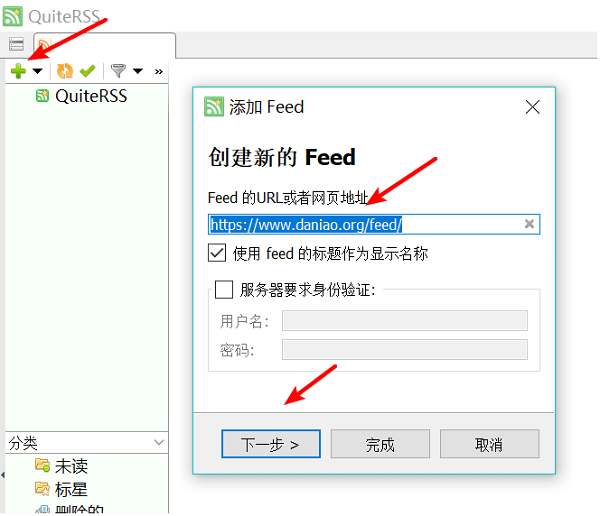This screenshot has height=516, width=600.
Task: Click the feed filter funnel icon
Action: [118, 71]
